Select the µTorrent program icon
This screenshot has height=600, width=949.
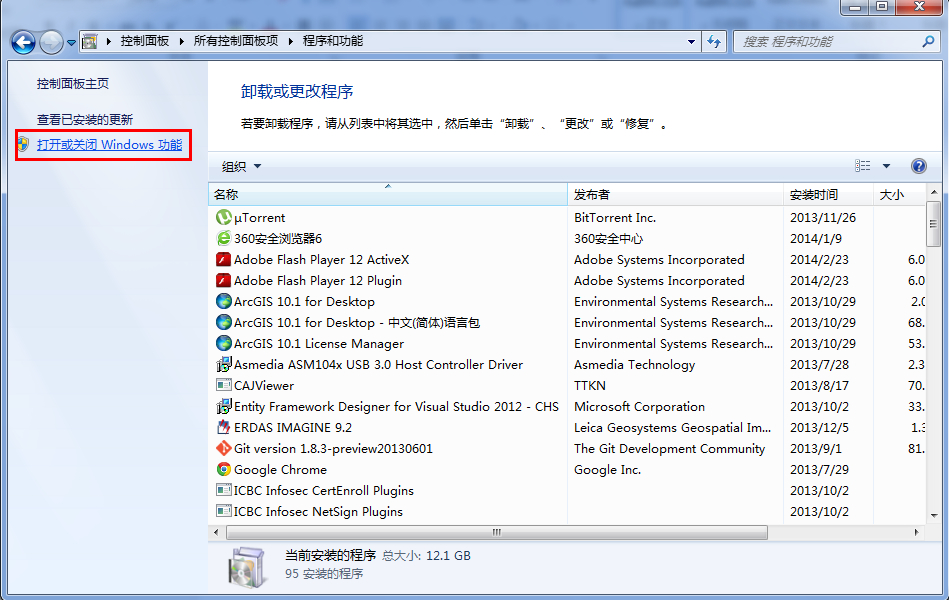[222, 217]
